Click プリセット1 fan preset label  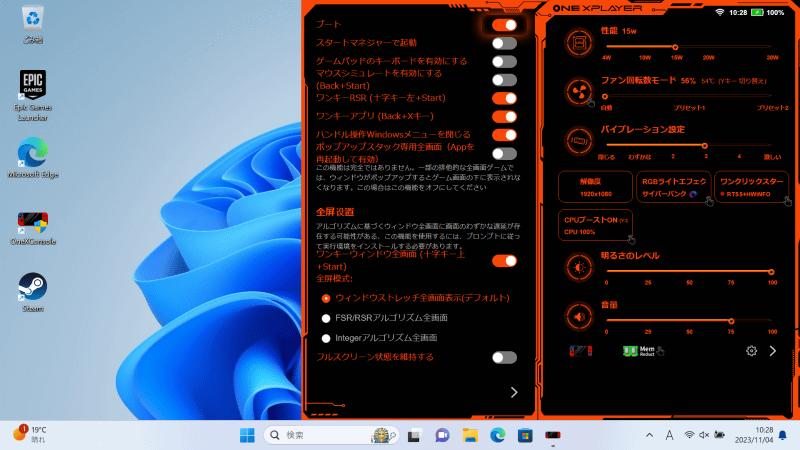[x=689, y=108]
